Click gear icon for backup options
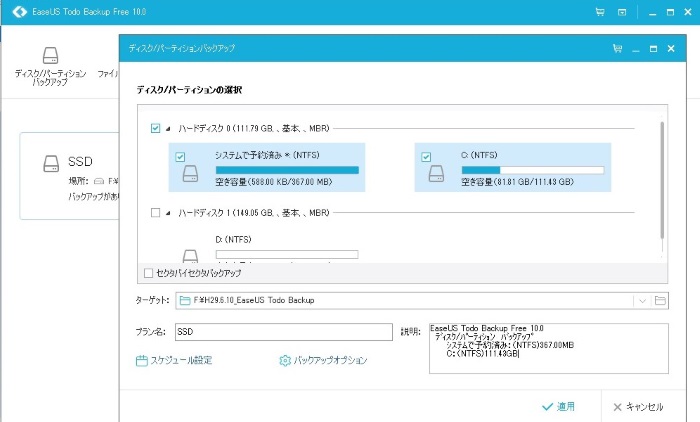This screenshot has height=422, width=700. tap(285, 360)
